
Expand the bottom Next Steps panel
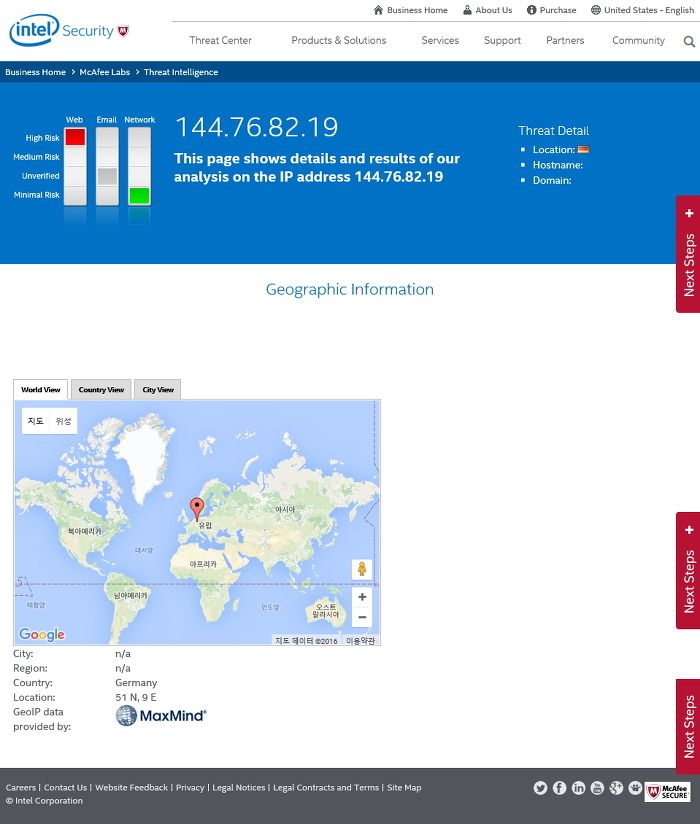(688, 726)
